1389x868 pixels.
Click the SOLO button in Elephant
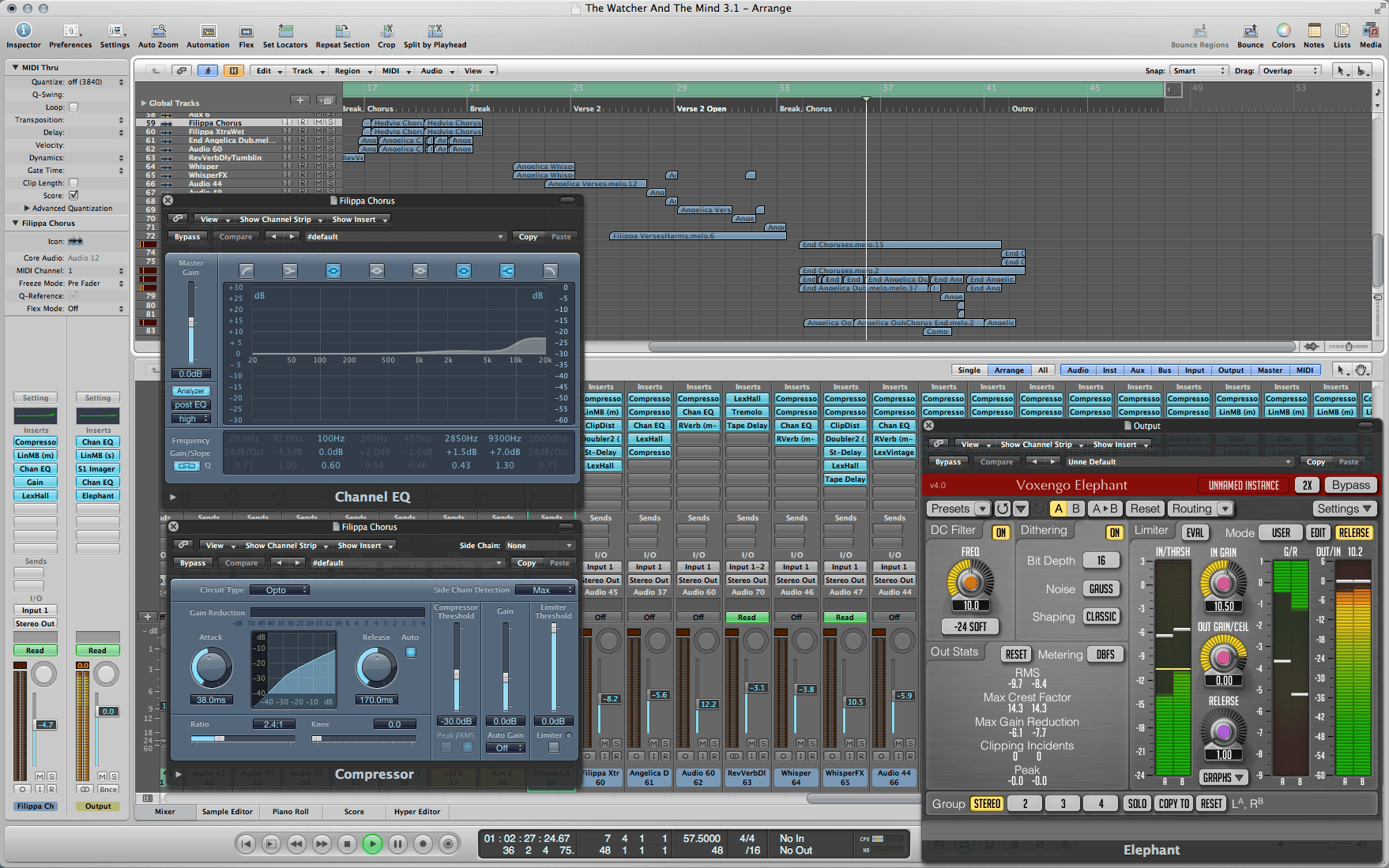click(1137, 803)
